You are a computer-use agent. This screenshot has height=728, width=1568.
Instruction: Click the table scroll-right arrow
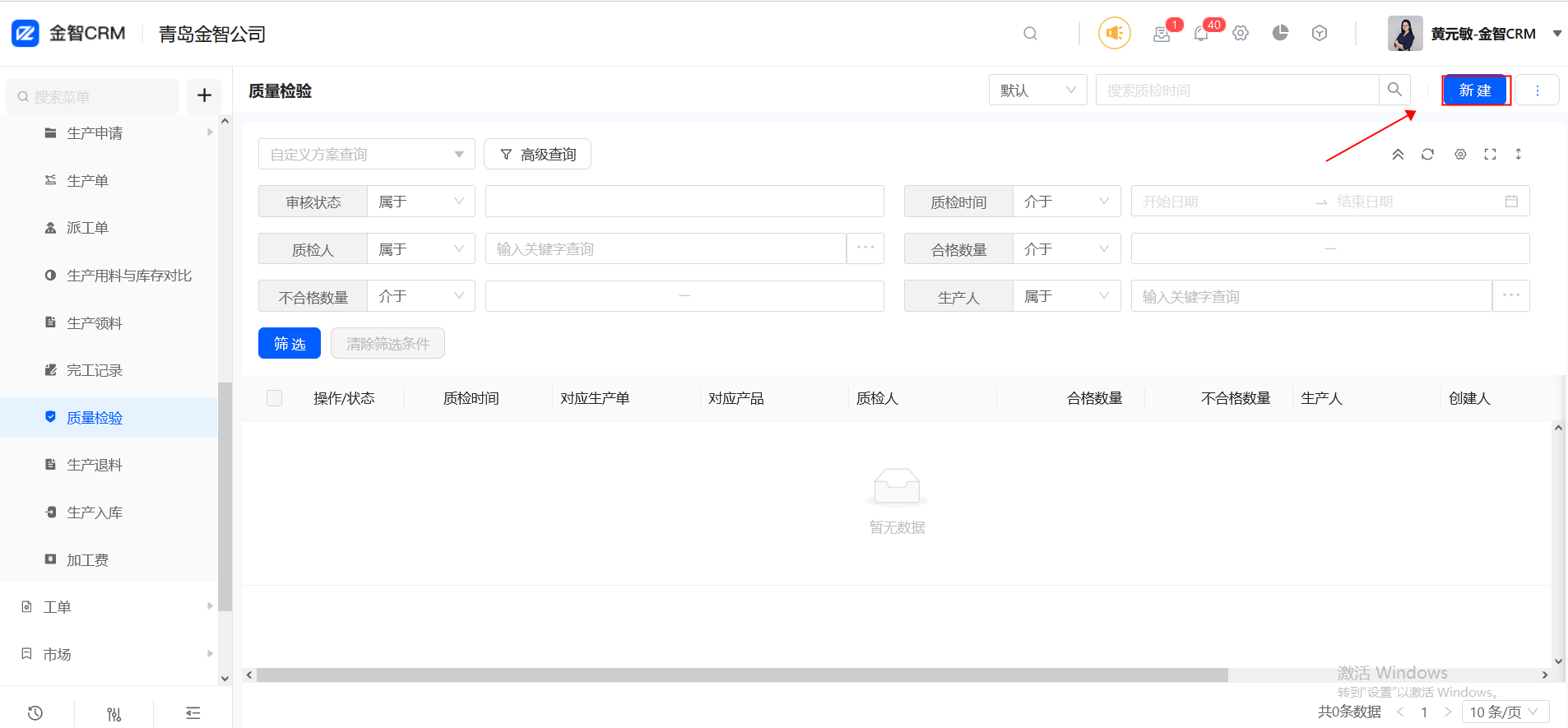pos(1544,675)
